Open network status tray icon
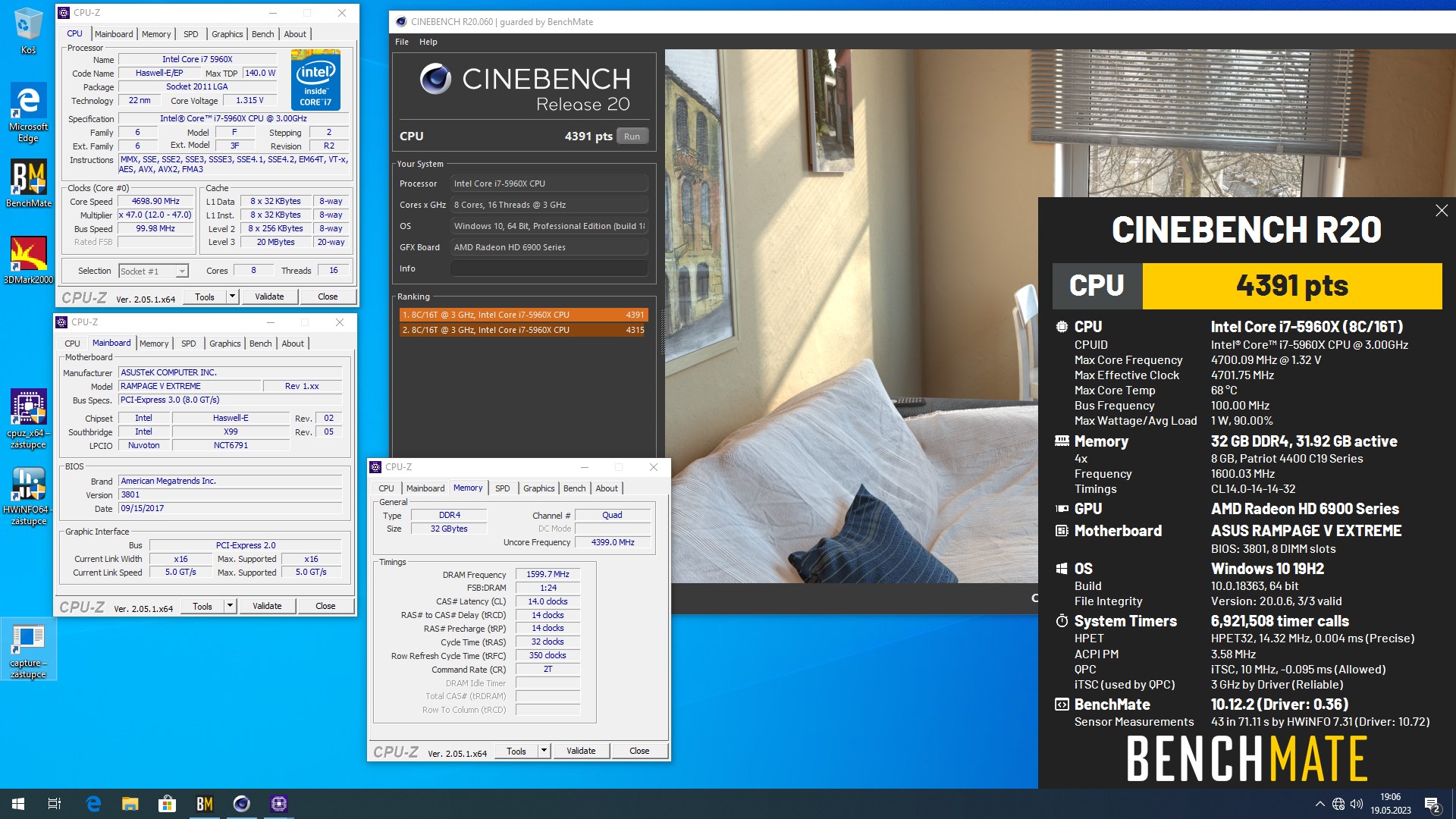The image size is (1456, 819). 1338,804
